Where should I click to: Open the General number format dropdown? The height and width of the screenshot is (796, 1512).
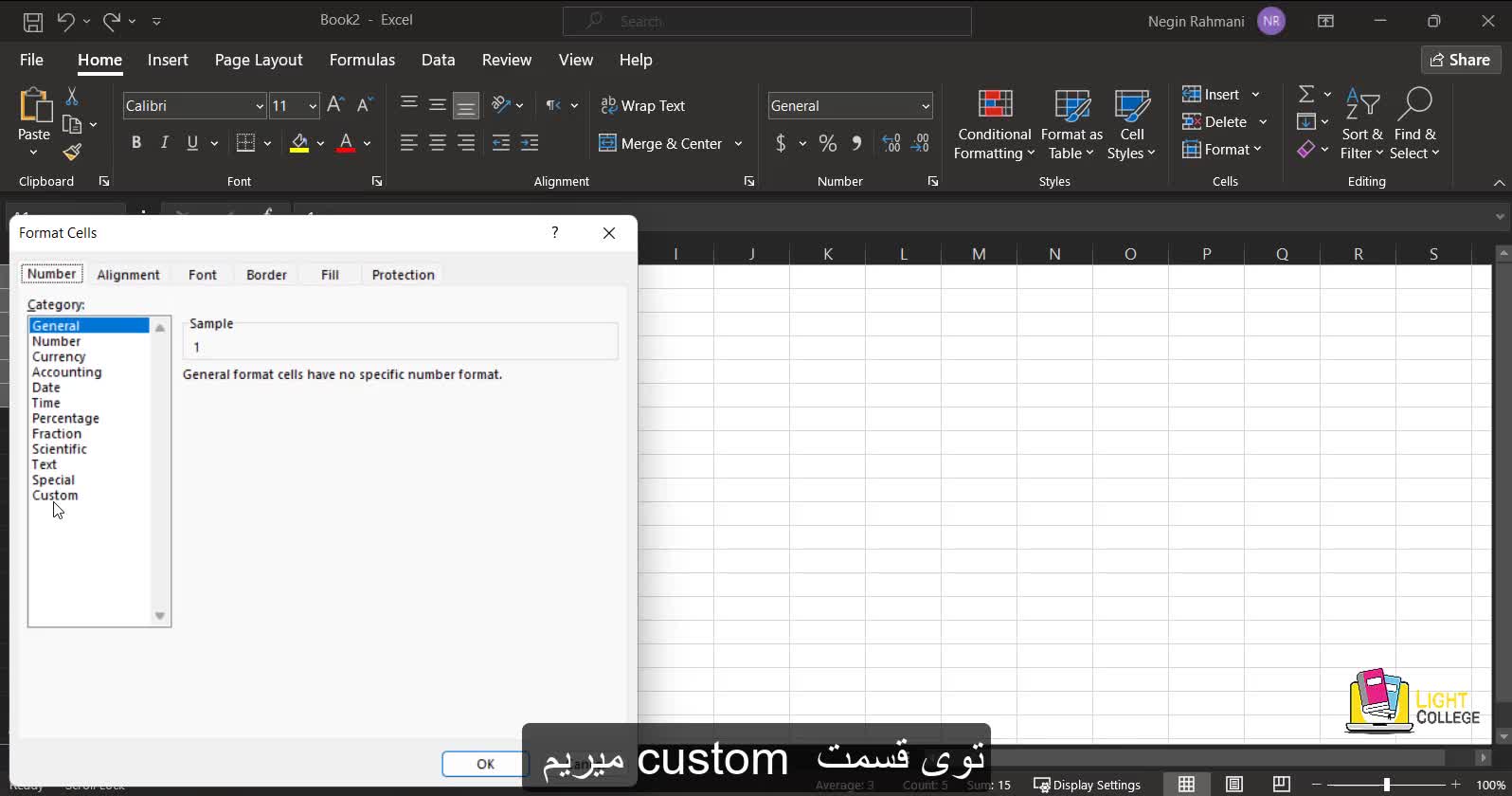(x=925, y=106)
